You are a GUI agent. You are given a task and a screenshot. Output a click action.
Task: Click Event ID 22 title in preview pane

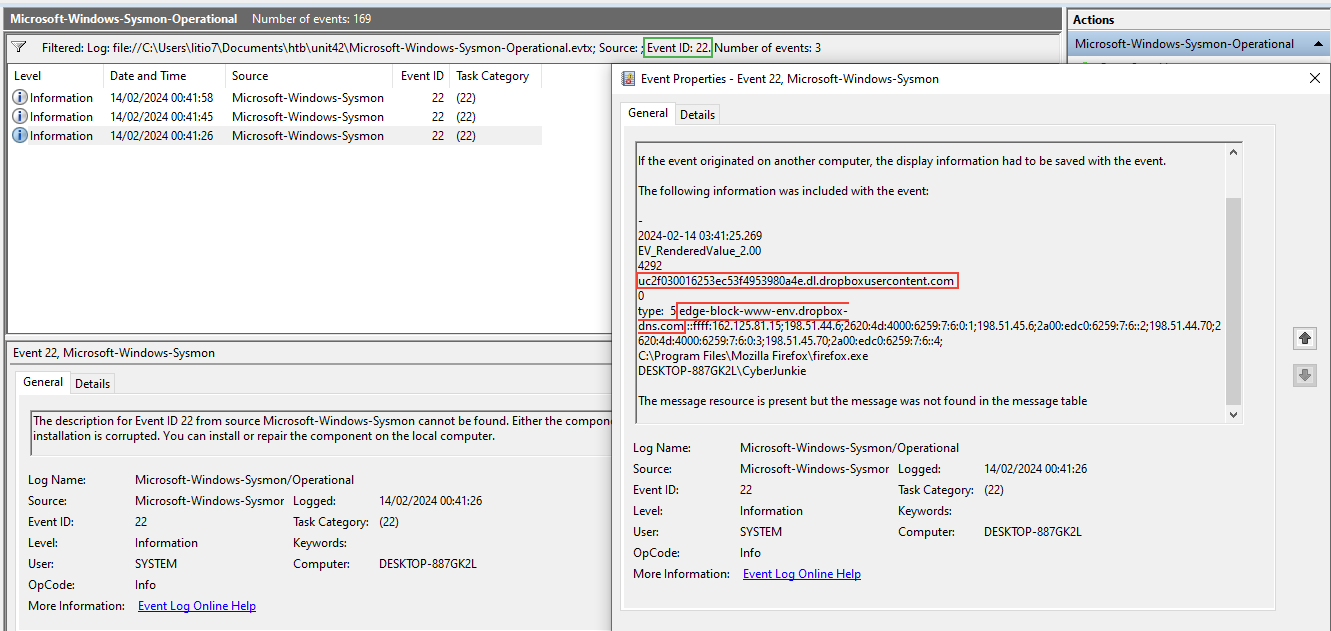tap(114, 353)
